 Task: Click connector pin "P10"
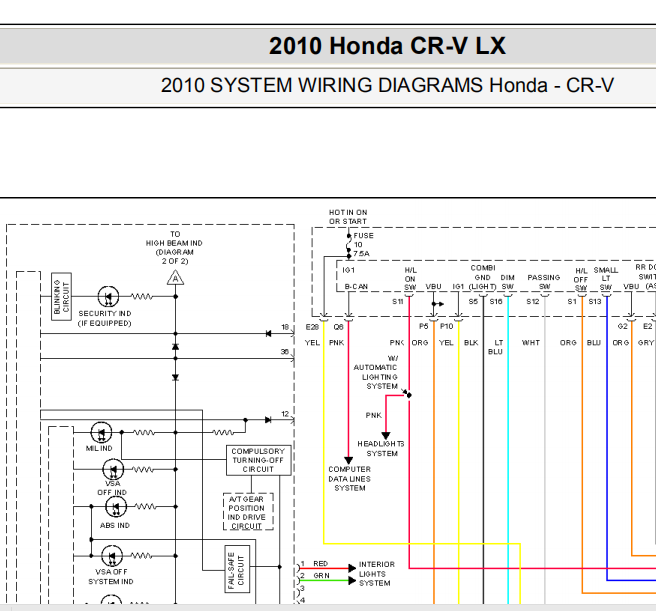click(x=446, y=326)
